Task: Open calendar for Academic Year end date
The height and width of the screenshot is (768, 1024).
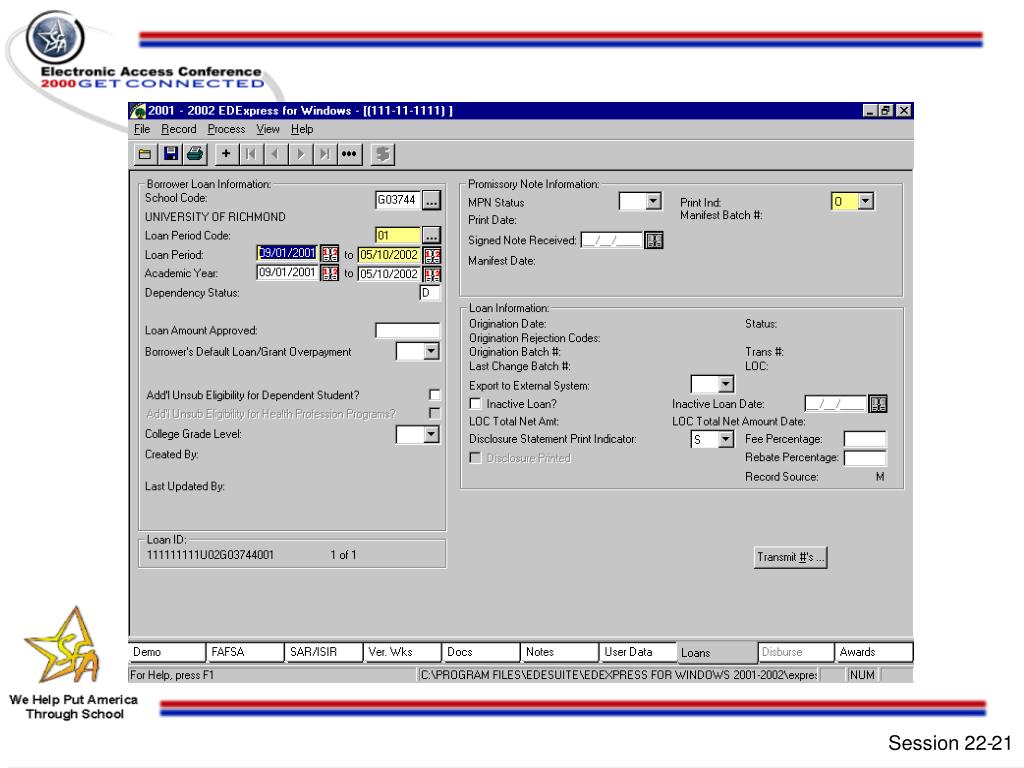Action: [x=432, y=273]
